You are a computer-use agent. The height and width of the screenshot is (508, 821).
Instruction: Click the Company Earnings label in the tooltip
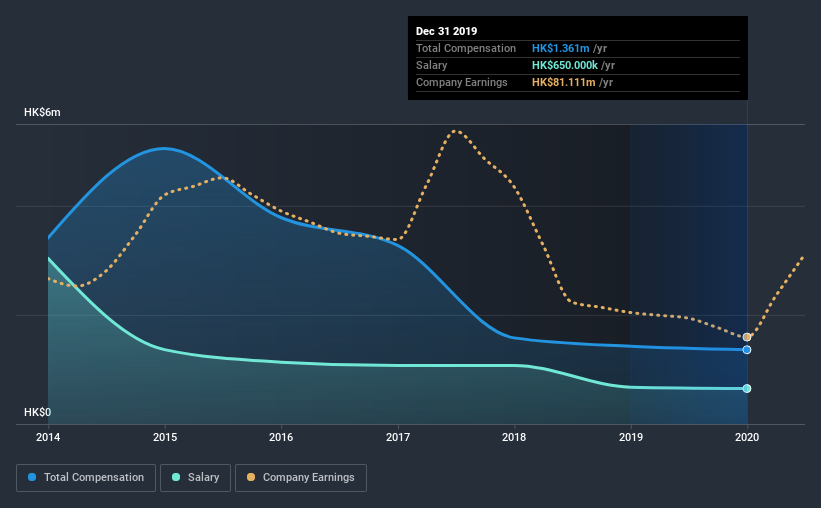[x=462, y=82]
